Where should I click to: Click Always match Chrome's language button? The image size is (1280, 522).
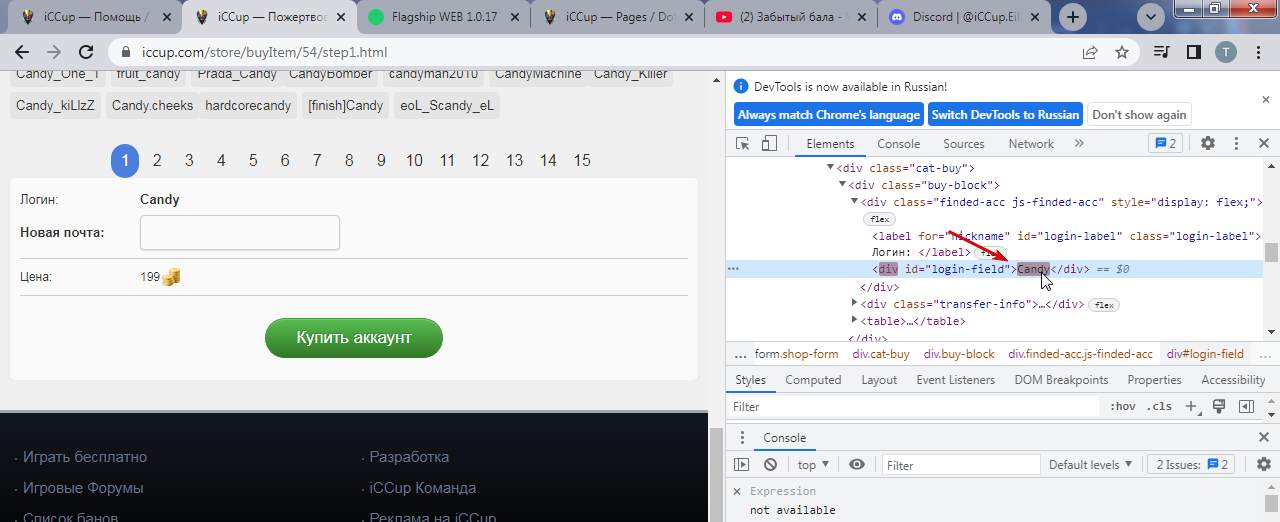(828, 115)
